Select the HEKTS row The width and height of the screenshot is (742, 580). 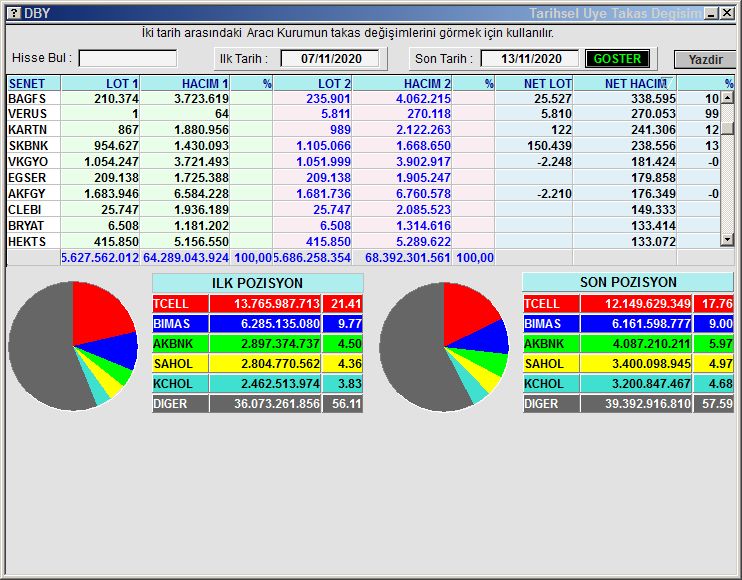[363, 242]
